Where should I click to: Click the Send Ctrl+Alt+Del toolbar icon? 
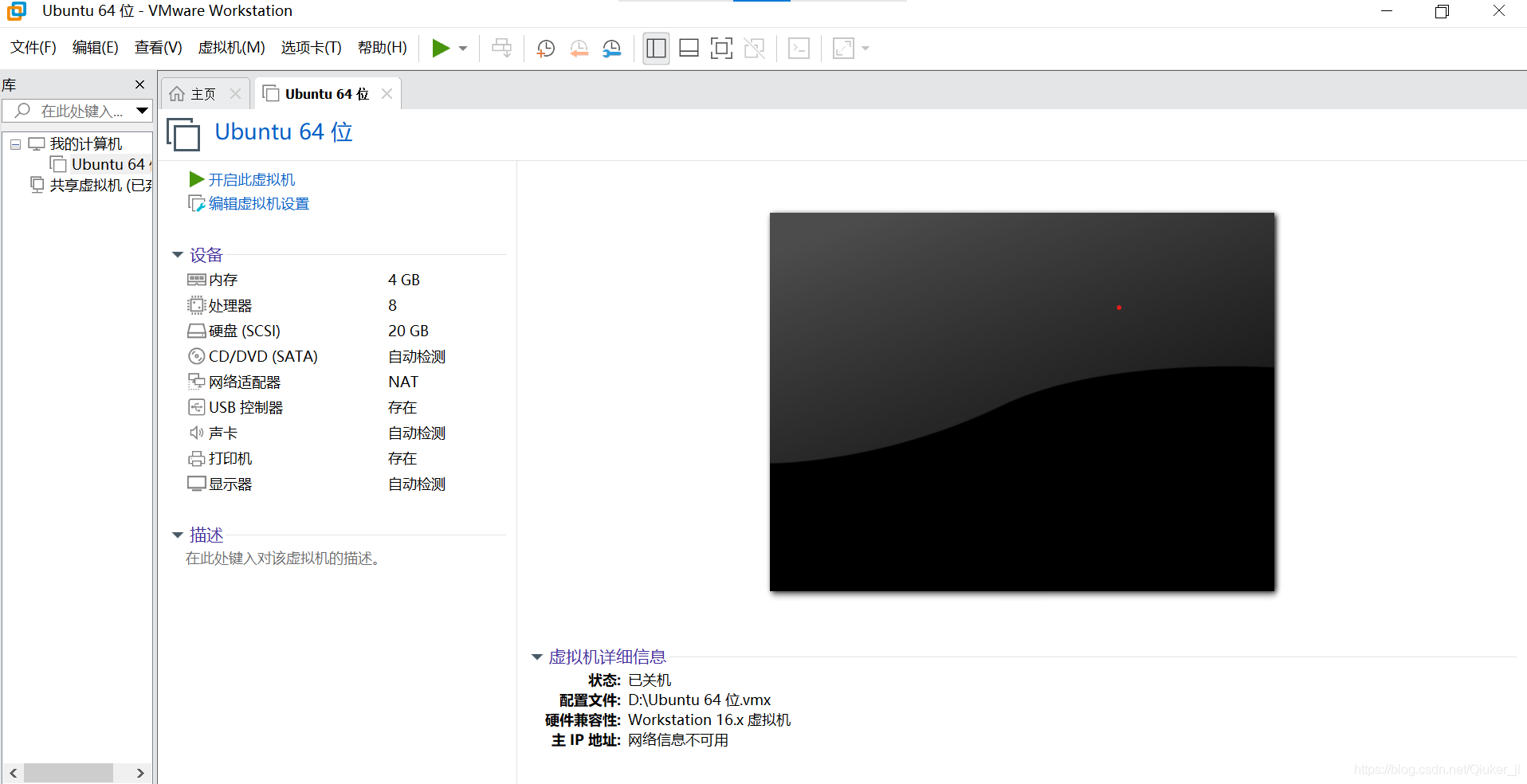(x=501, y=49)
